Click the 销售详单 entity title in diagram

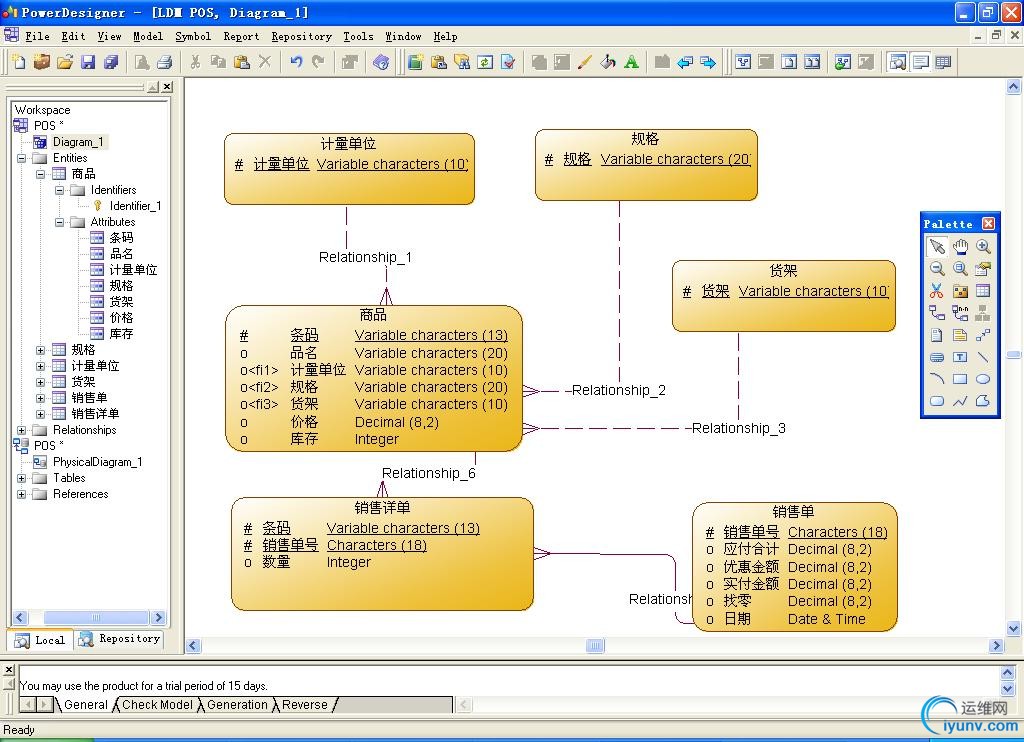pos(382,508)
